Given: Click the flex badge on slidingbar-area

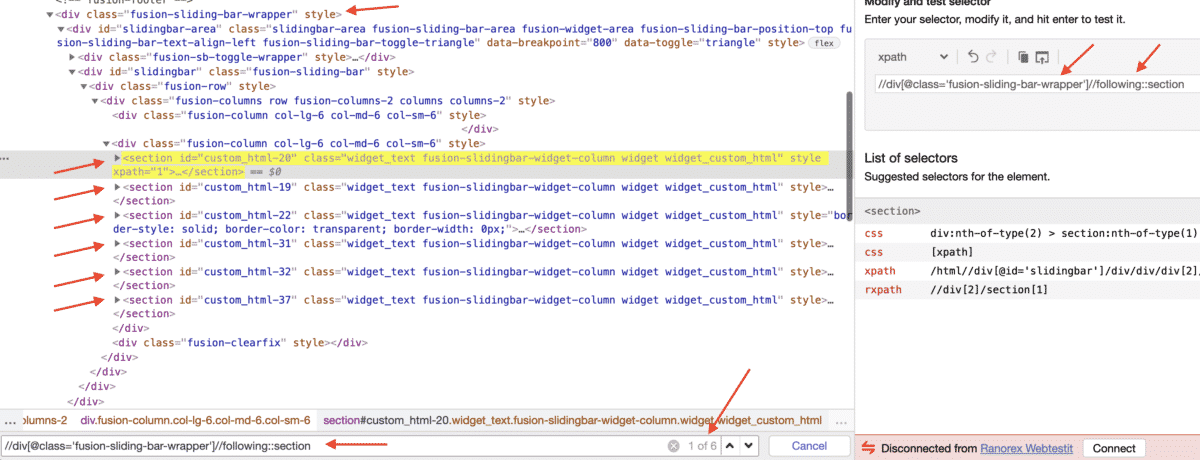Looking at the screenshot, I should (x=824, y=44).
